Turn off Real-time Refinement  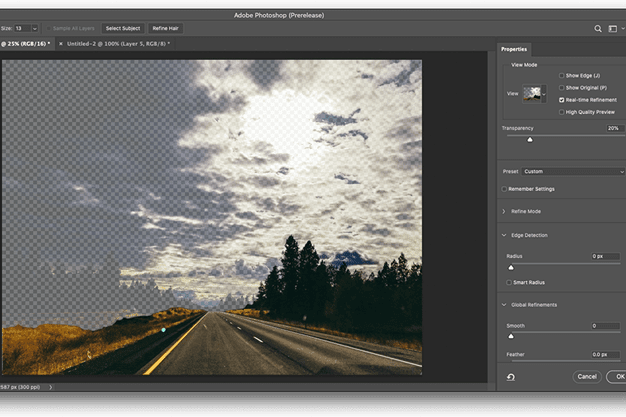(562, 100)
